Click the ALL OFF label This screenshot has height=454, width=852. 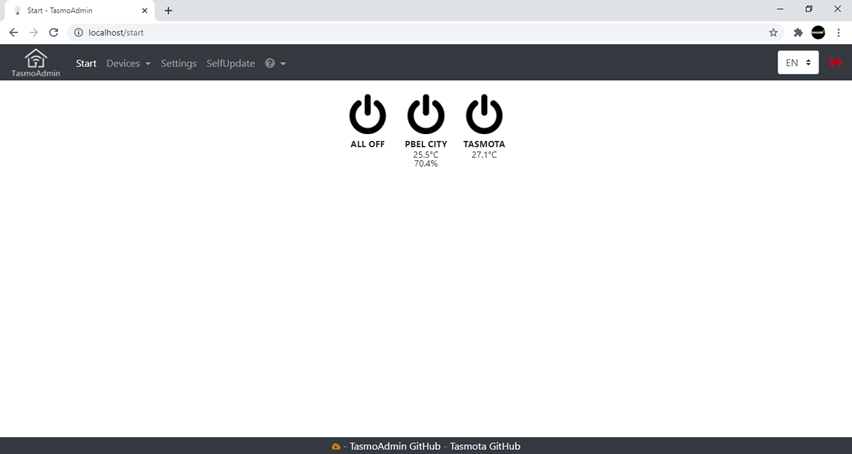[x=367, y=144]
